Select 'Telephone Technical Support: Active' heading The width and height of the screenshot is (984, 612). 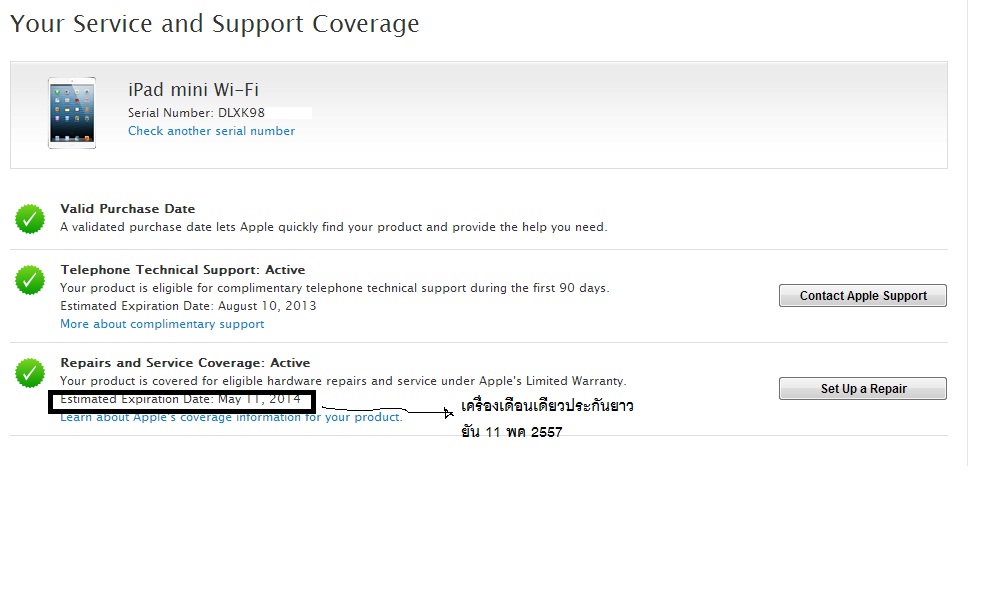point(183,270)
